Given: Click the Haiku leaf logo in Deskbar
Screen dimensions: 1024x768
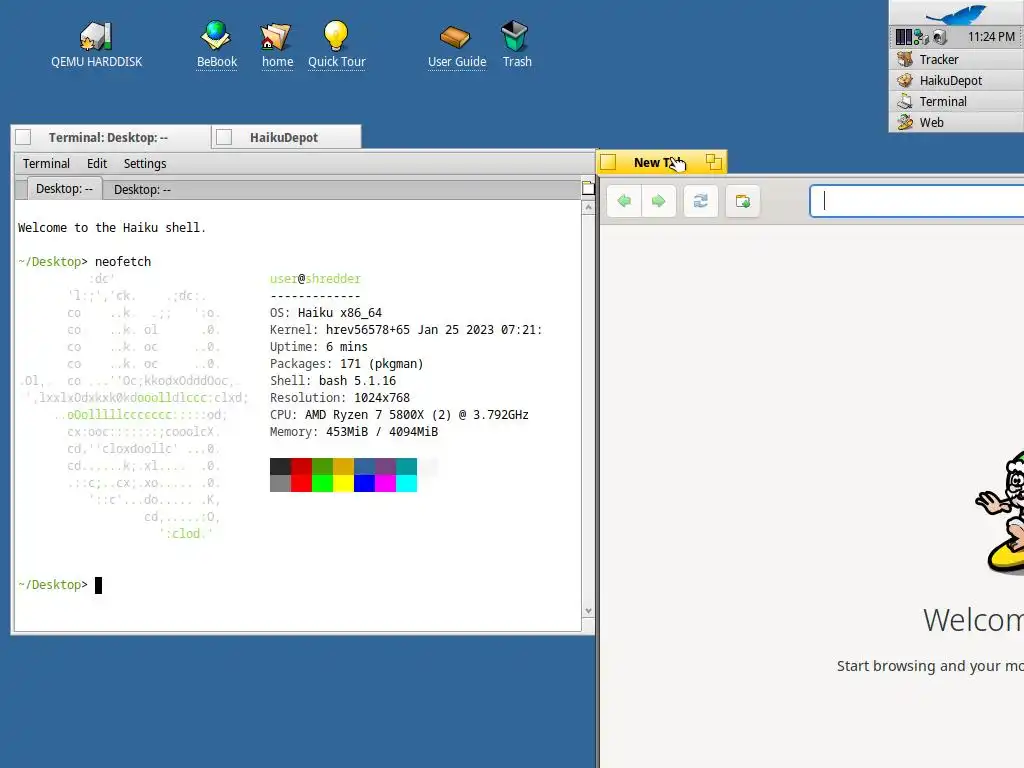Looking at the screenshot, I should pos(956,13).
